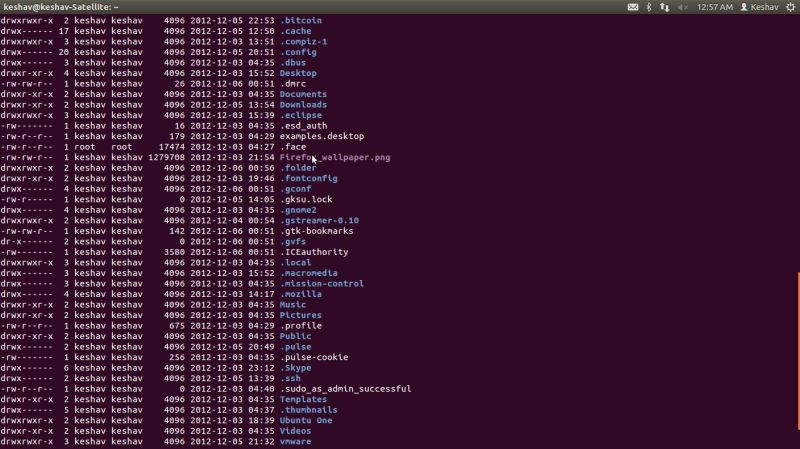Click the .sudo_as_admin_successful file name

point(345,389)
